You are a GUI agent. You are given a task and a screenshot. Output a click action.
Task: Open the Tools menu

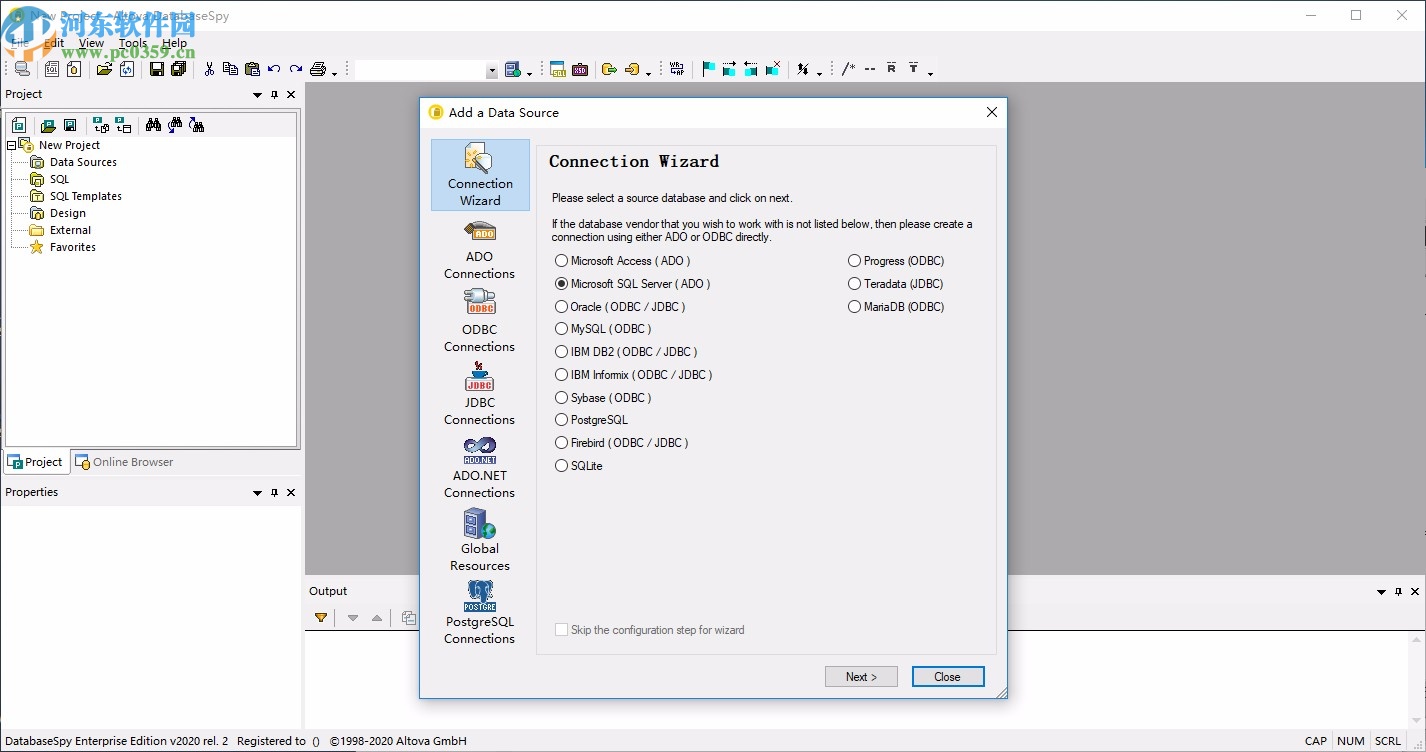tap(133, 43)
